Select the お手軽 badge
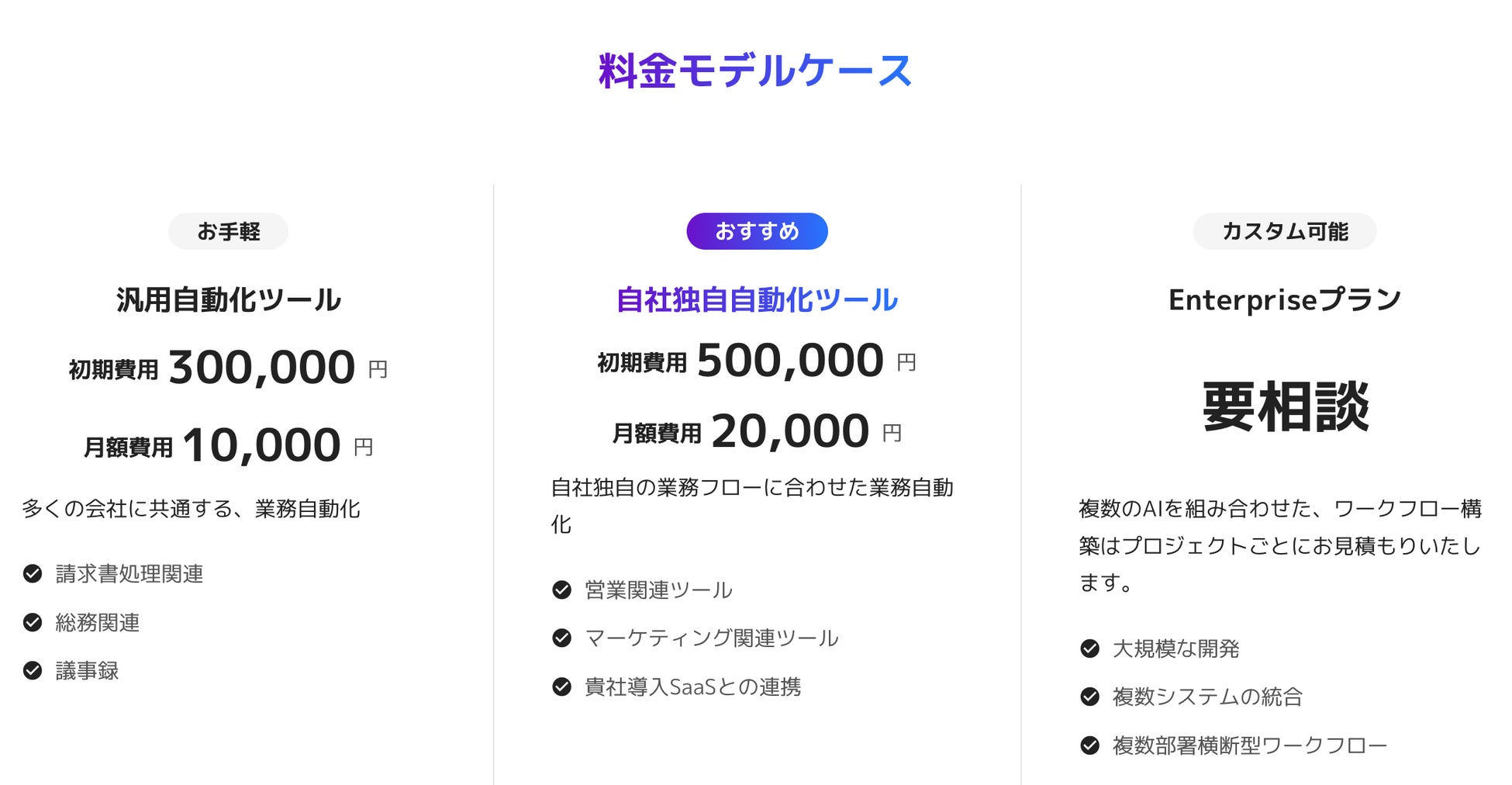This screenshot has width=1512, height=785. (228, 231)
